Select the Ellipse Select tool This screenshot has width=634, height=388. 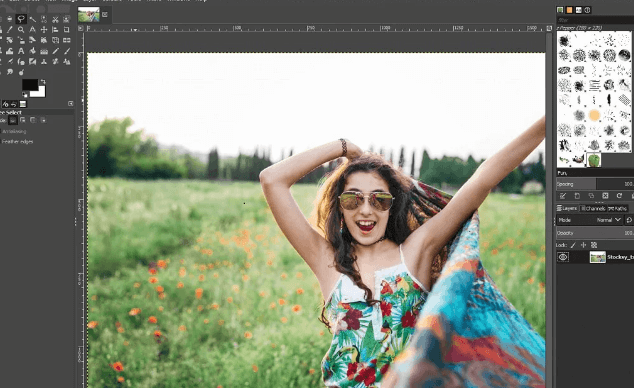tap(10, 19)
